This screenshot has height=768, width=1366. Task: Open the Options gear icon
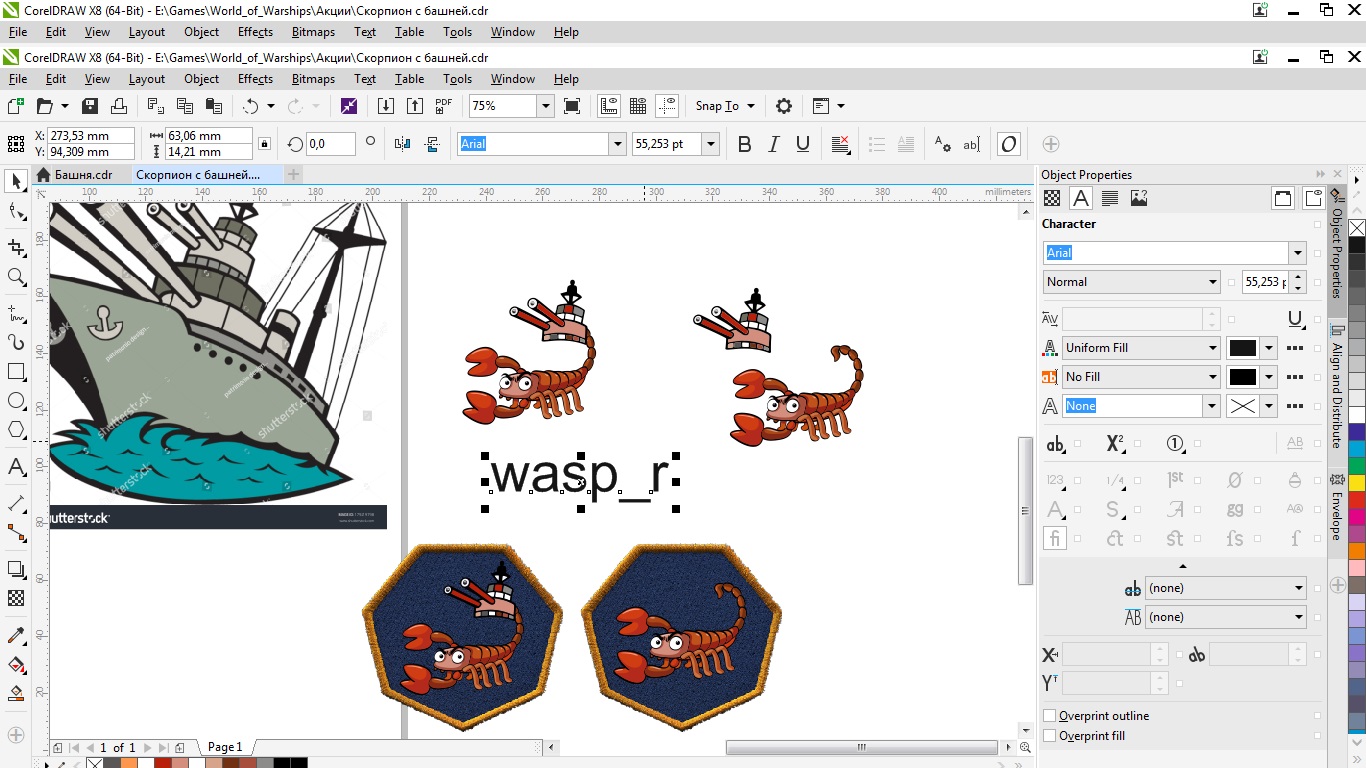tap(784, 106)
